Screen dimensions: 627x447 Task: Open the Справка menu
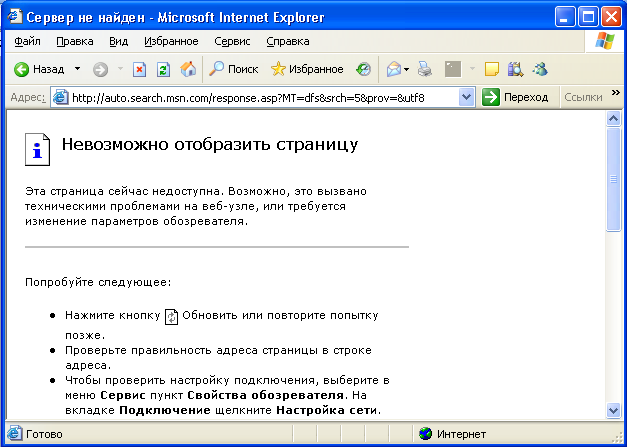pos(288,41)
